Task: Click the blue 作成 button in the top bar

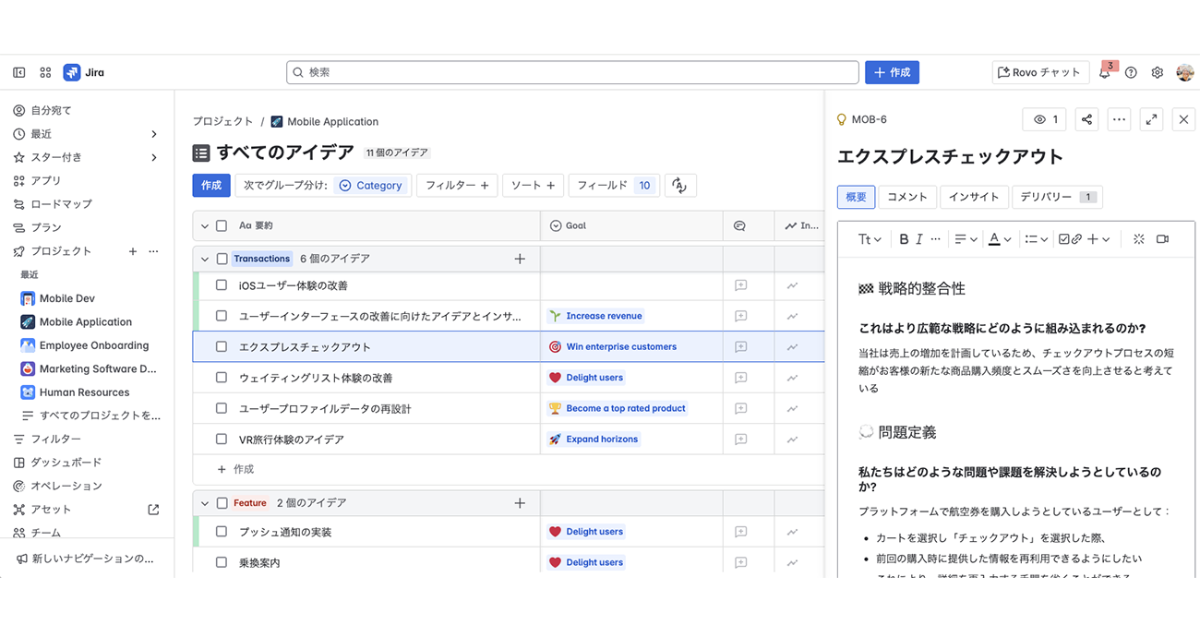Action: pos(892,72)
